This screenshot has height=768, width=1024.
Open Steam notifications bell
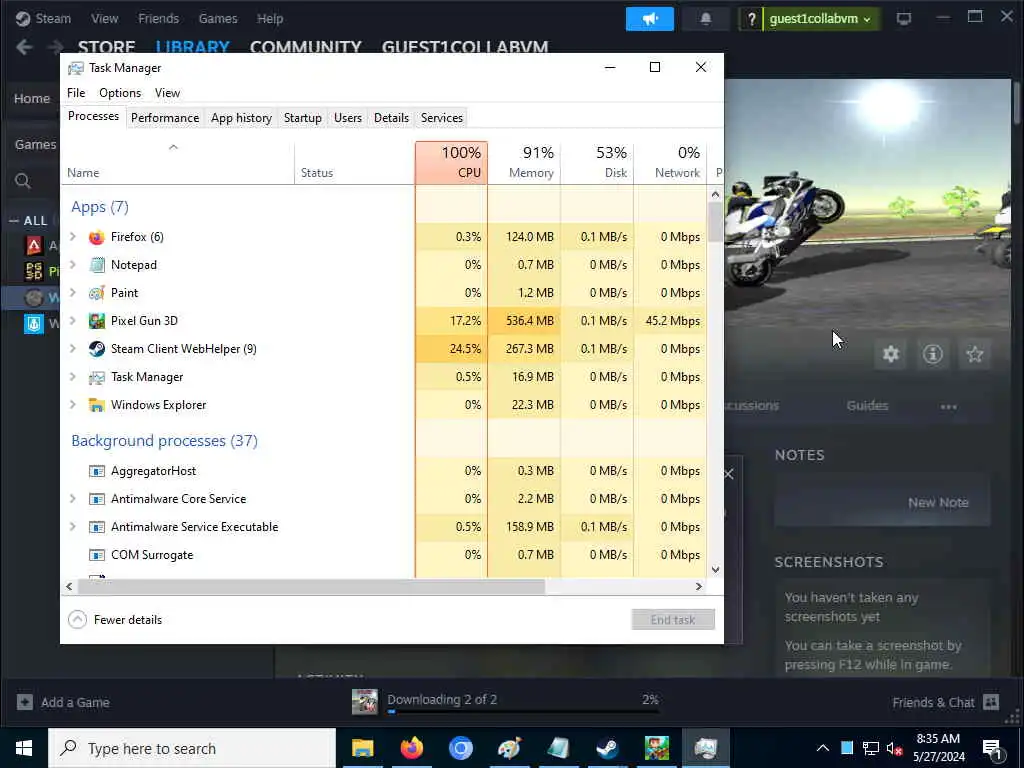click(x=705, y=19)
